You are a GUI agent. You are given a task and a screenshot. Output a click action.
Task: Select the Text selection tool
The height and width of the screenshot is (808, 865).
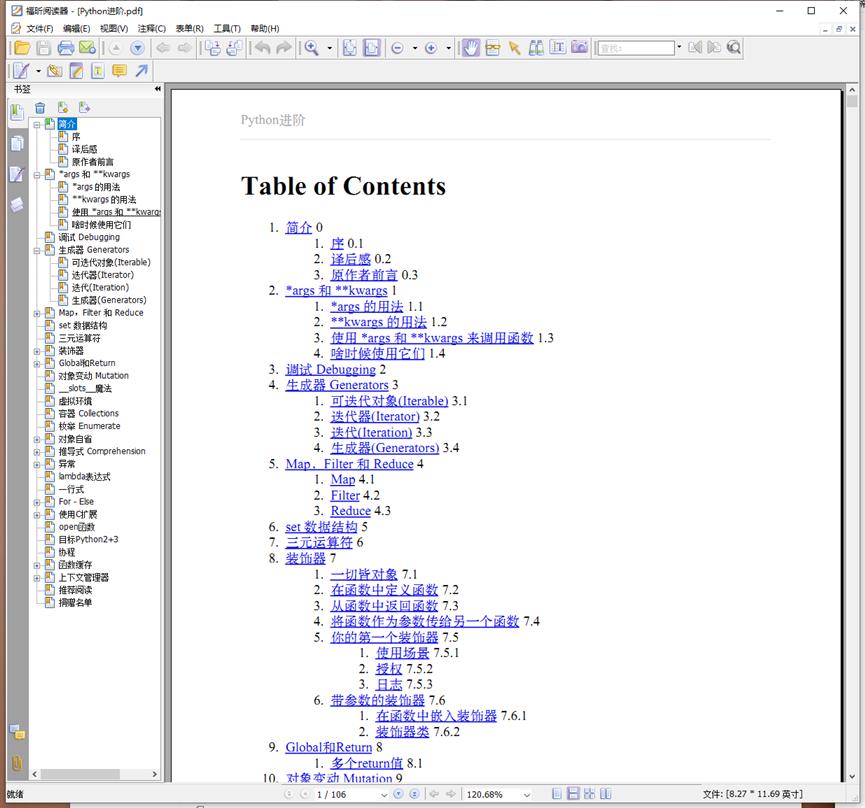pos(558,47)
